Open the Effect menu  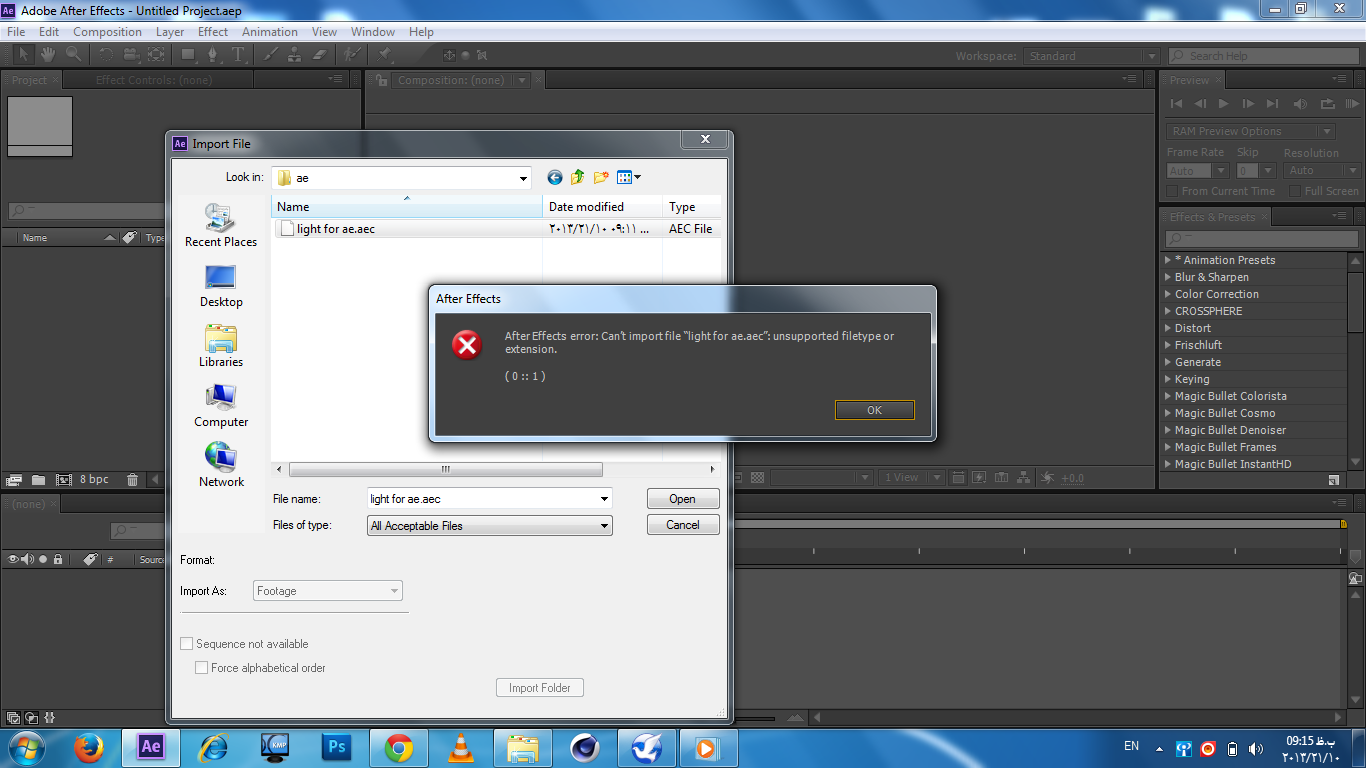point(213,32)
